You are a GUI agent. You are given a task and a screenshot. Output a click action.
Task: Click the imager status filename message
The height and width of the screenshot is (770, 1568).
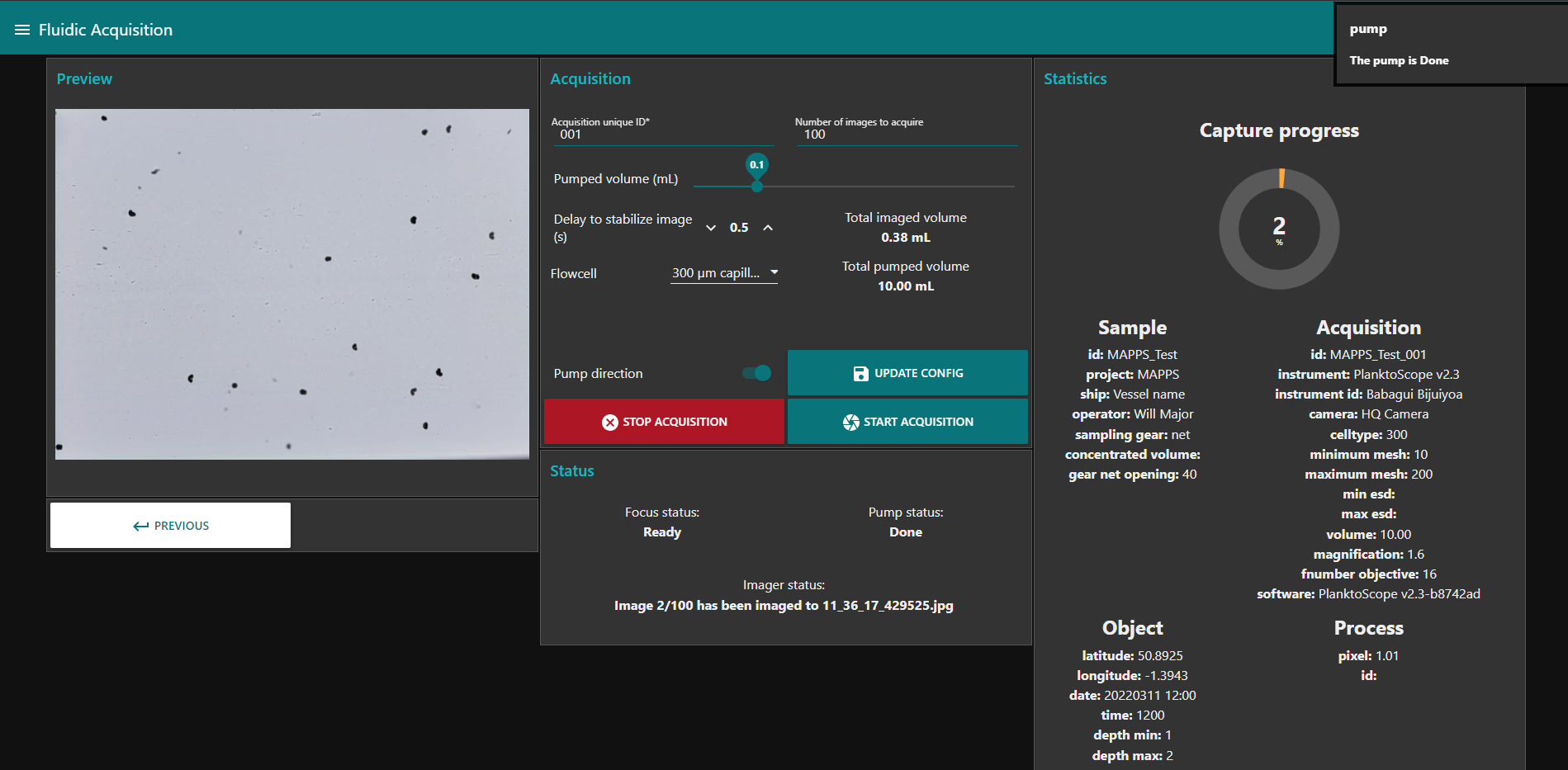784,606
